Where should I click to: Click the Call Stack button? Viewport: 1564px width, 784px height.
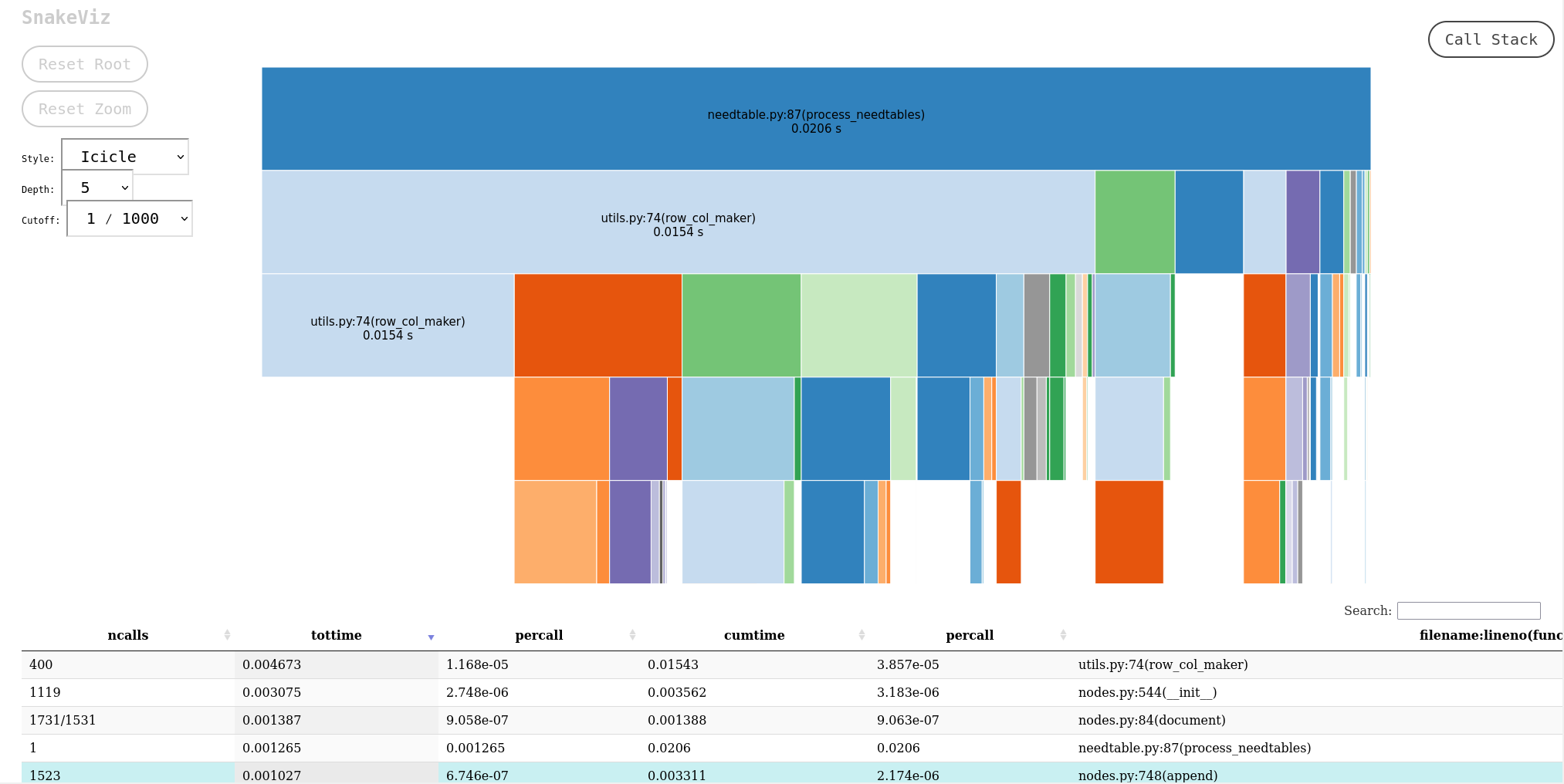click(x=1490, y=39)
